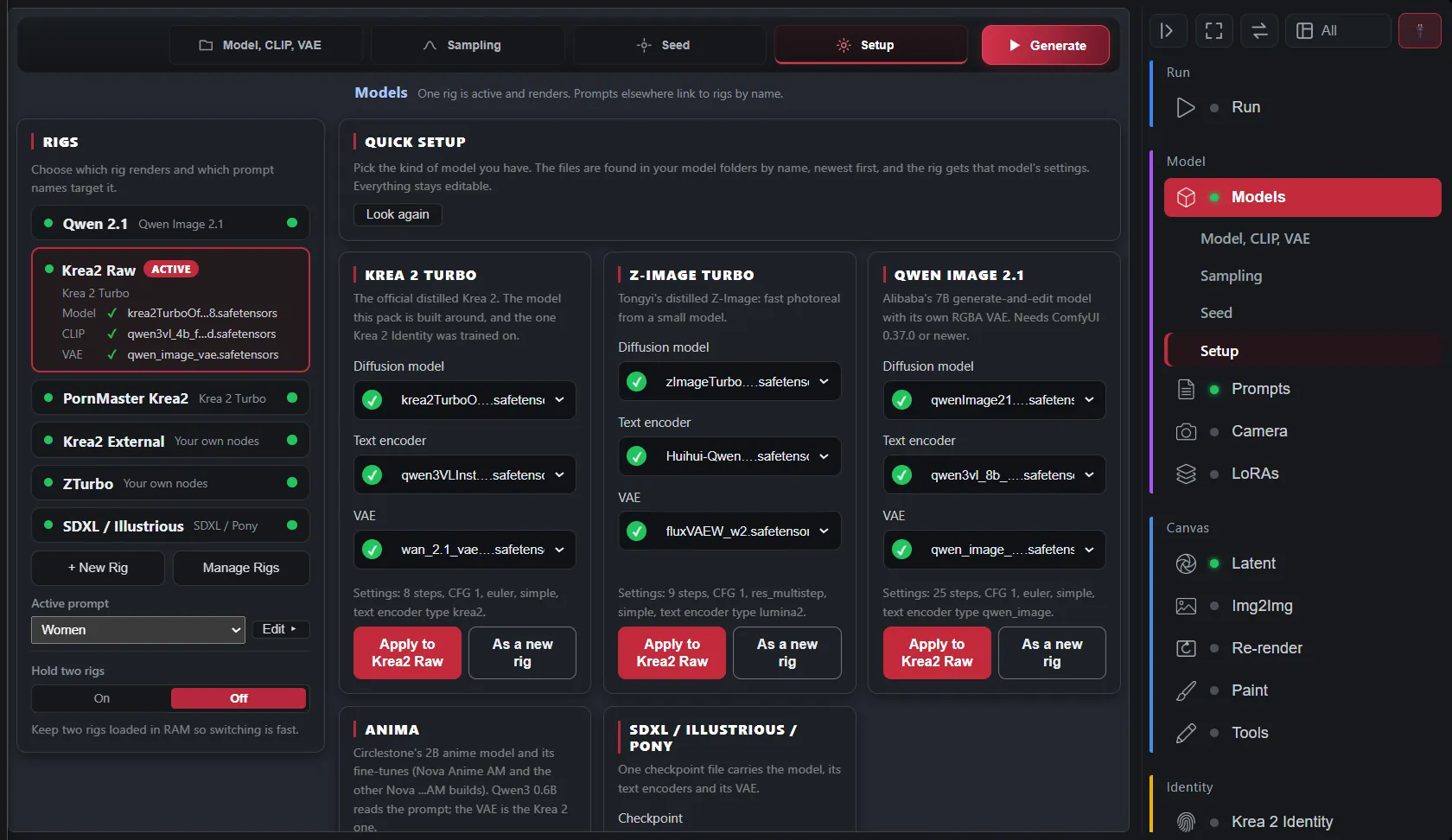This screenshot has height=840, width=1452.
Task: Click the Paint brush icon
Action: 1186,690
